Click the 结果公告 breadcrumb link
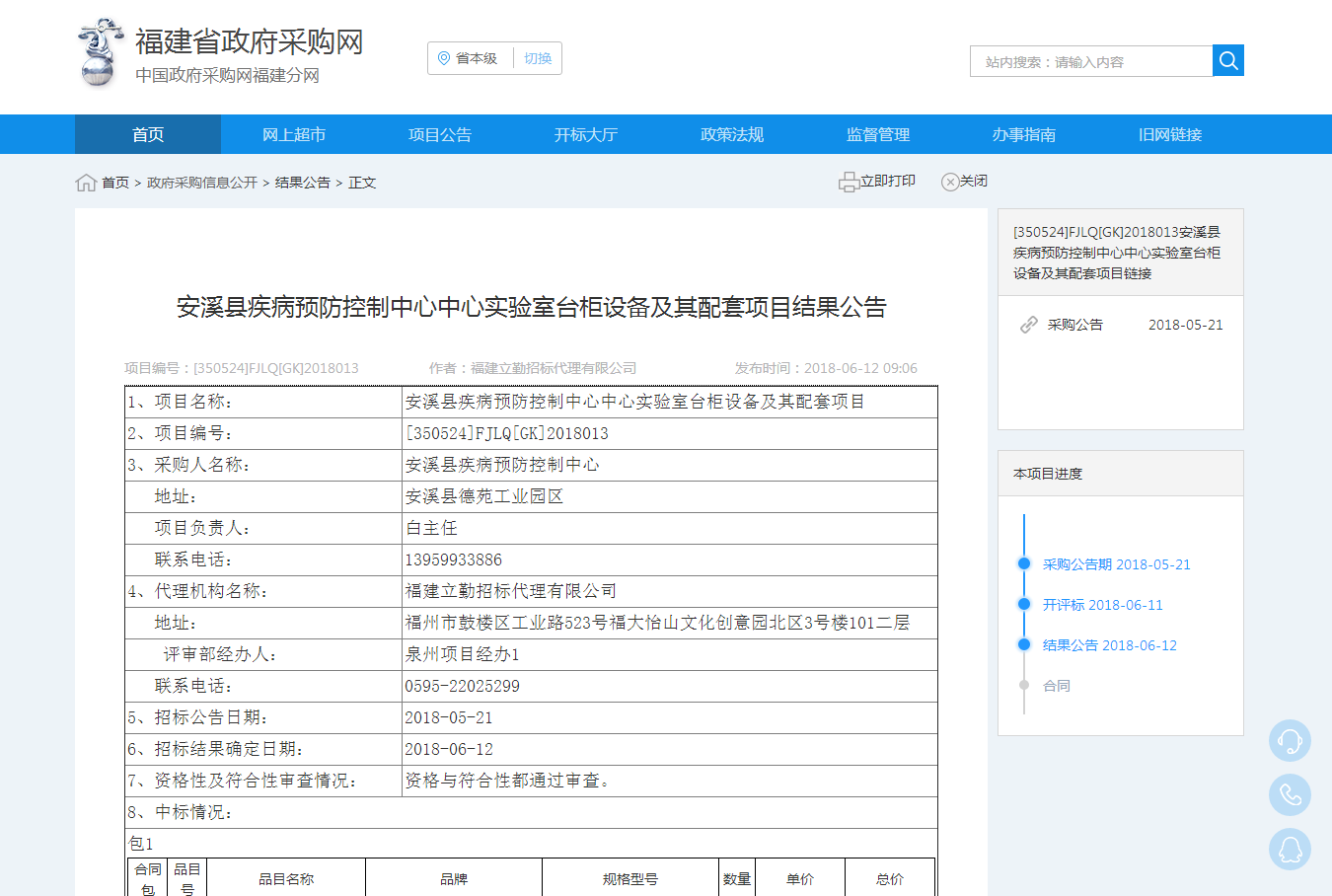This screenshot has width=1332, height=896. (x=303, y=183)
